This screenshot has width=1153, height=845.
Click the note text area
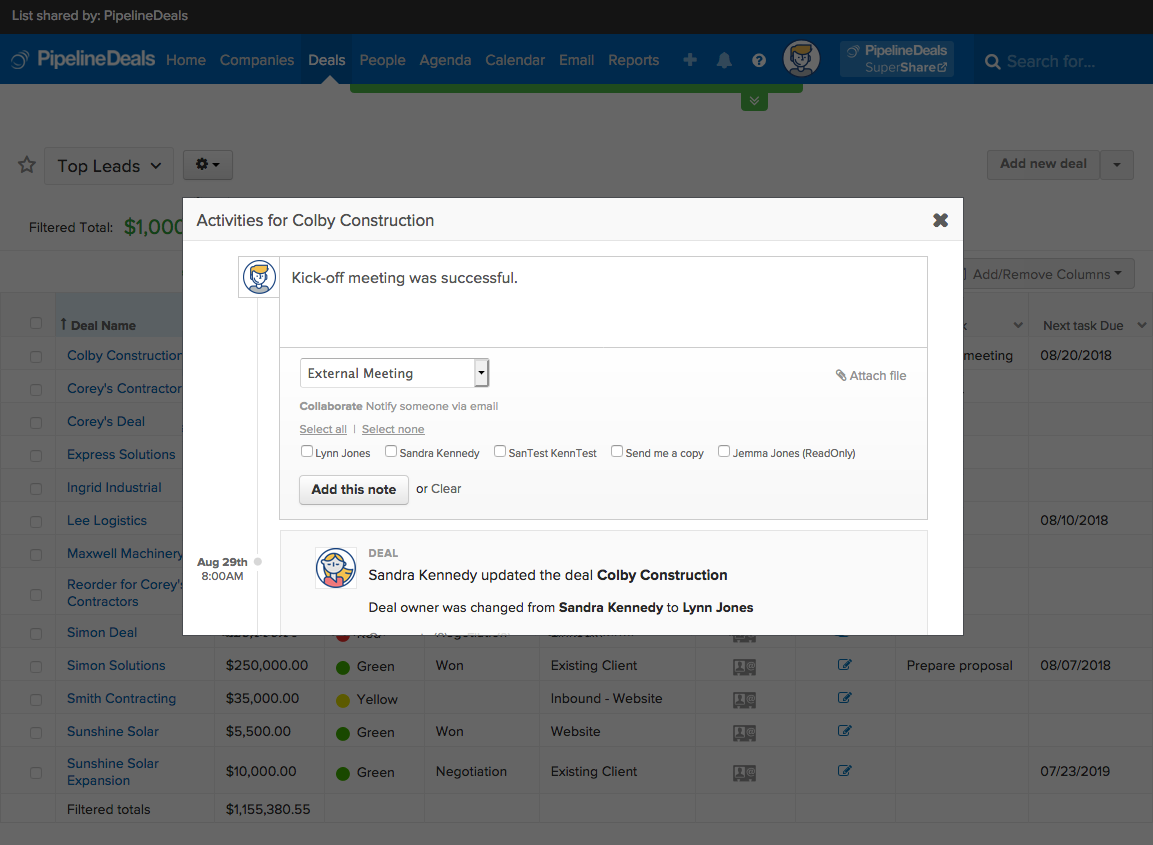pyautogui.click(x=603, y=302)
